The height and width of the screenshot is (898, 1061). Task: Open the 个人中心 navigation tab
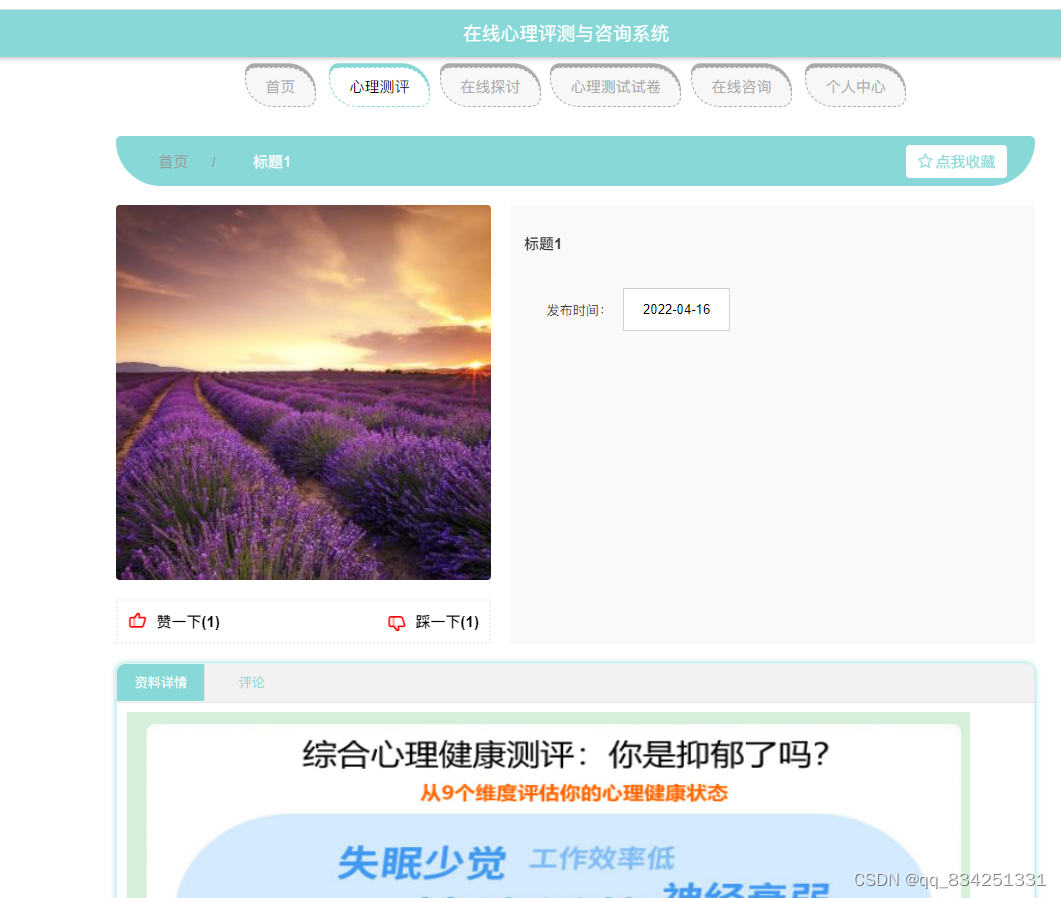(855, 86)
